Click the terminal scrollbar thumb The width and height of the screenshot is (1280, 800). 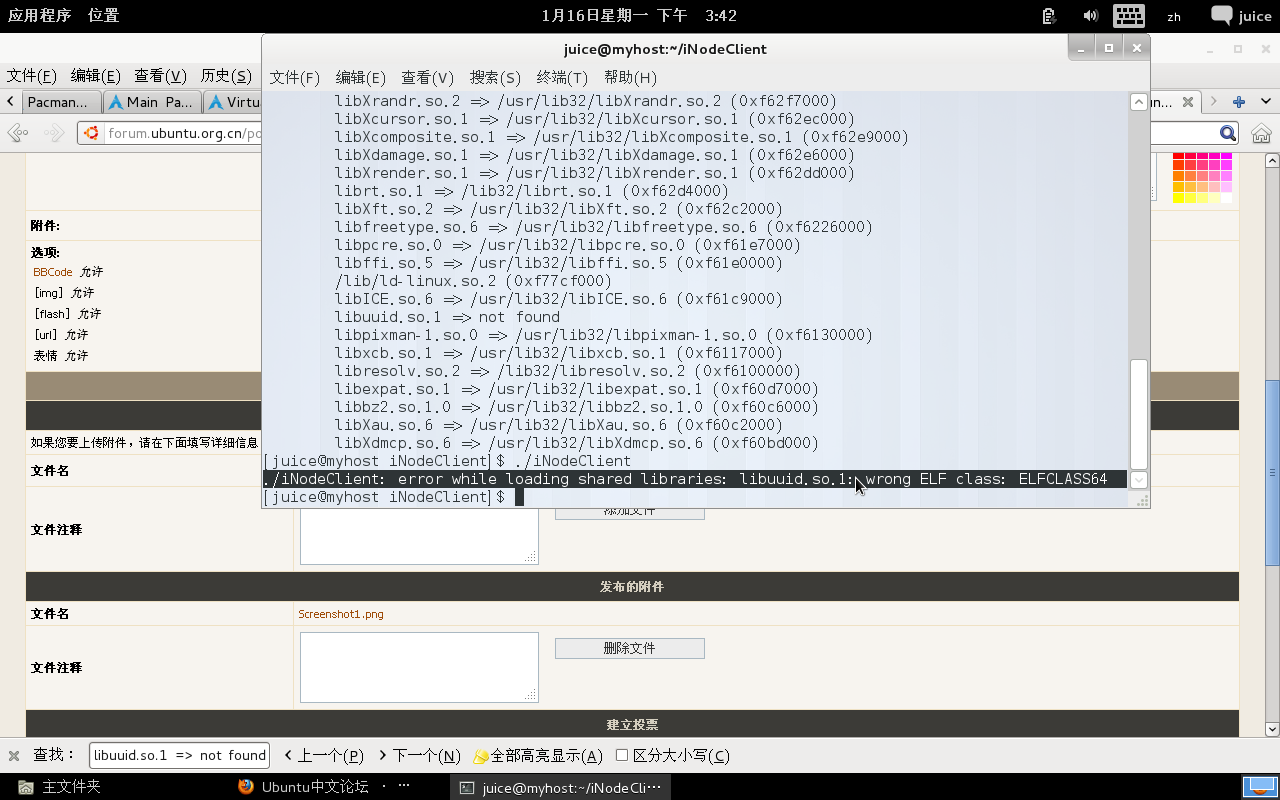(x=1139, y=414)
